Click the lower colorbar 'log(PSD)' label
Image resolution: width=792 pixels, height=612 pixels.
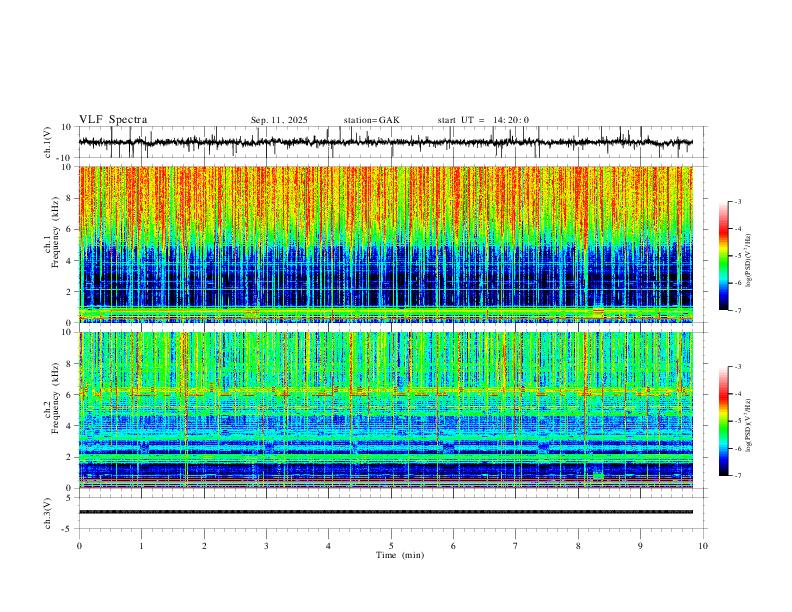[748, 425]
